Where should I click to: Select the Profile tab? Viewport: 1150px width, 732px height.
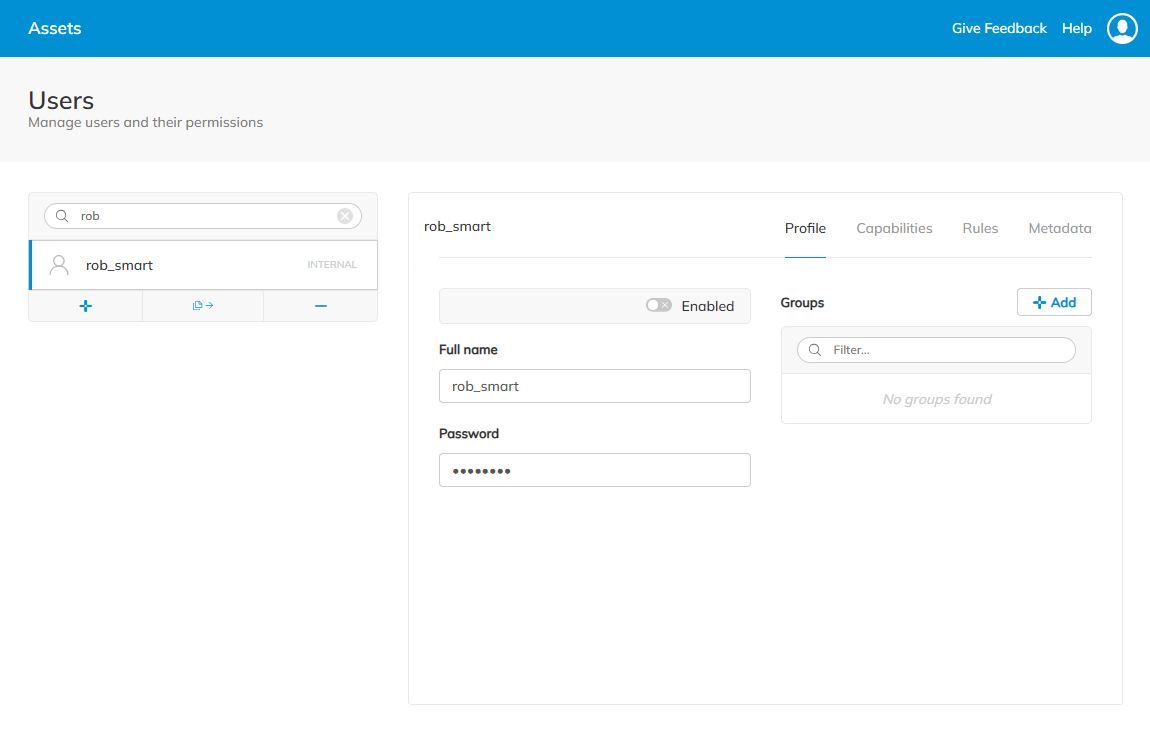point(805,228)
